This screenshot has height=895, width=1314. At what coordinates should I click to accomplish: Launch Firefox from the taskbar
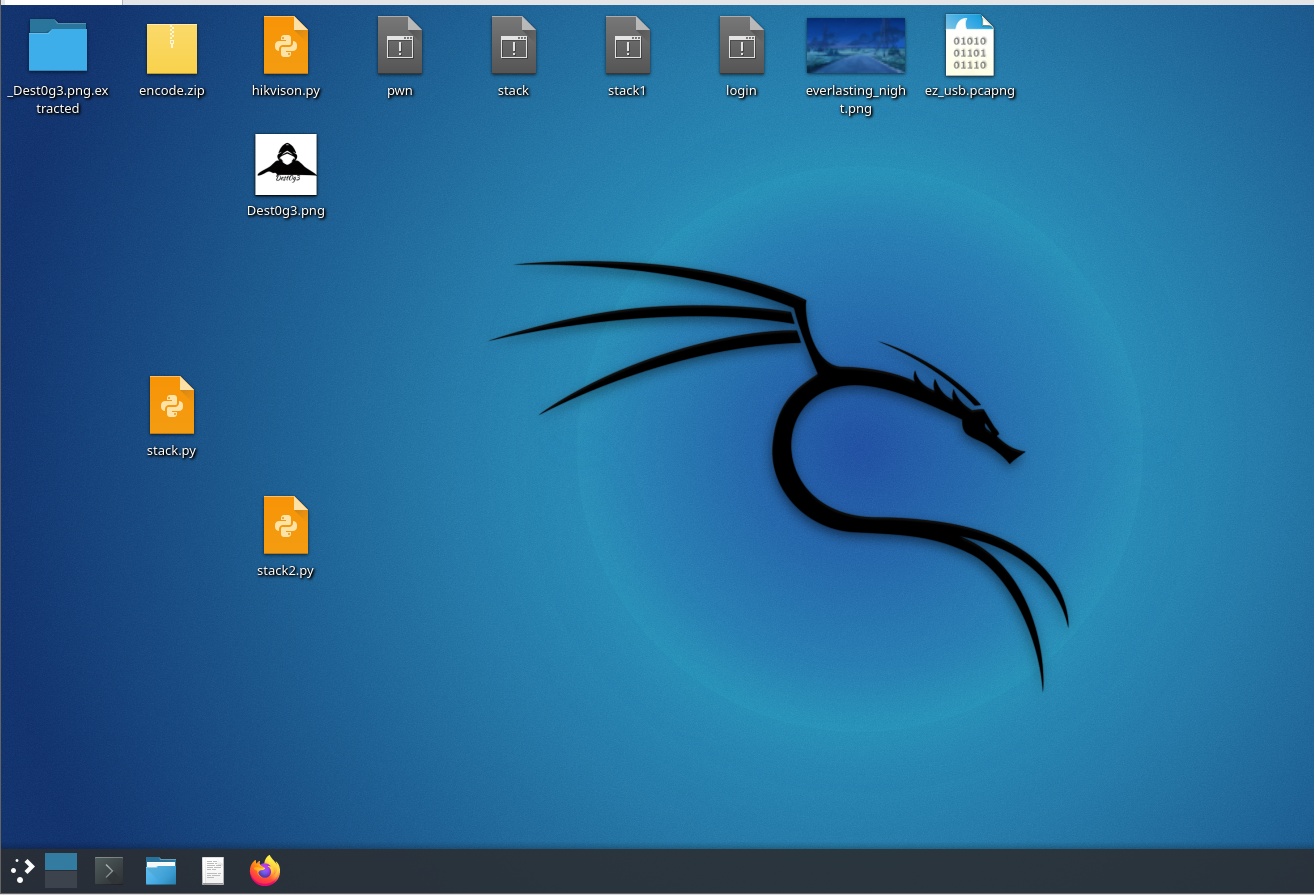tap(265, 870)
